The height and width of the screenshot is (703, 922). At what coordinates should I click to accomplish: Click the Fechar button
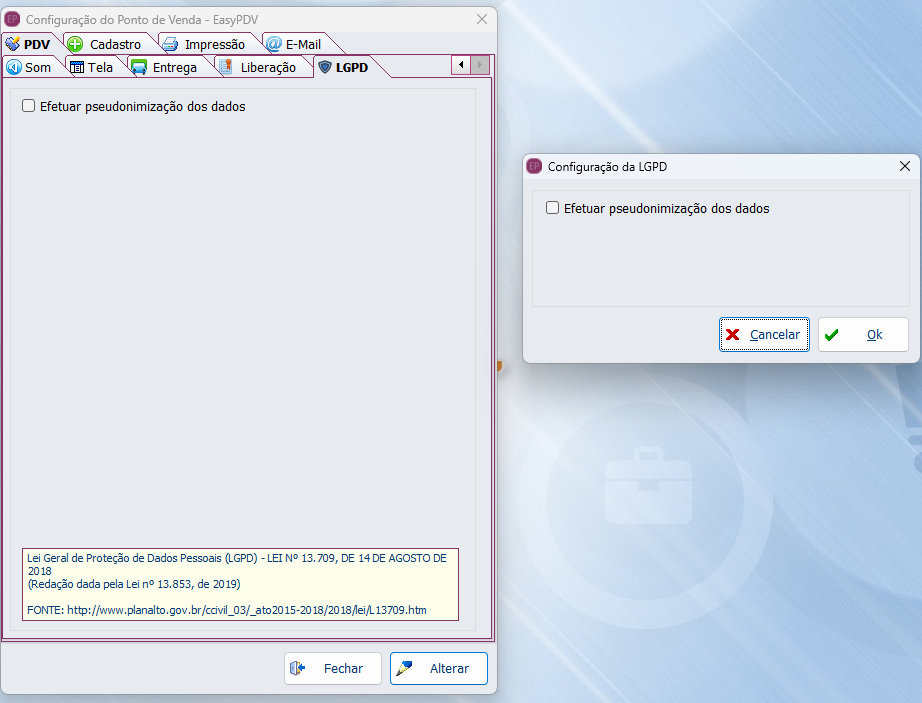(x=332, y=668)
